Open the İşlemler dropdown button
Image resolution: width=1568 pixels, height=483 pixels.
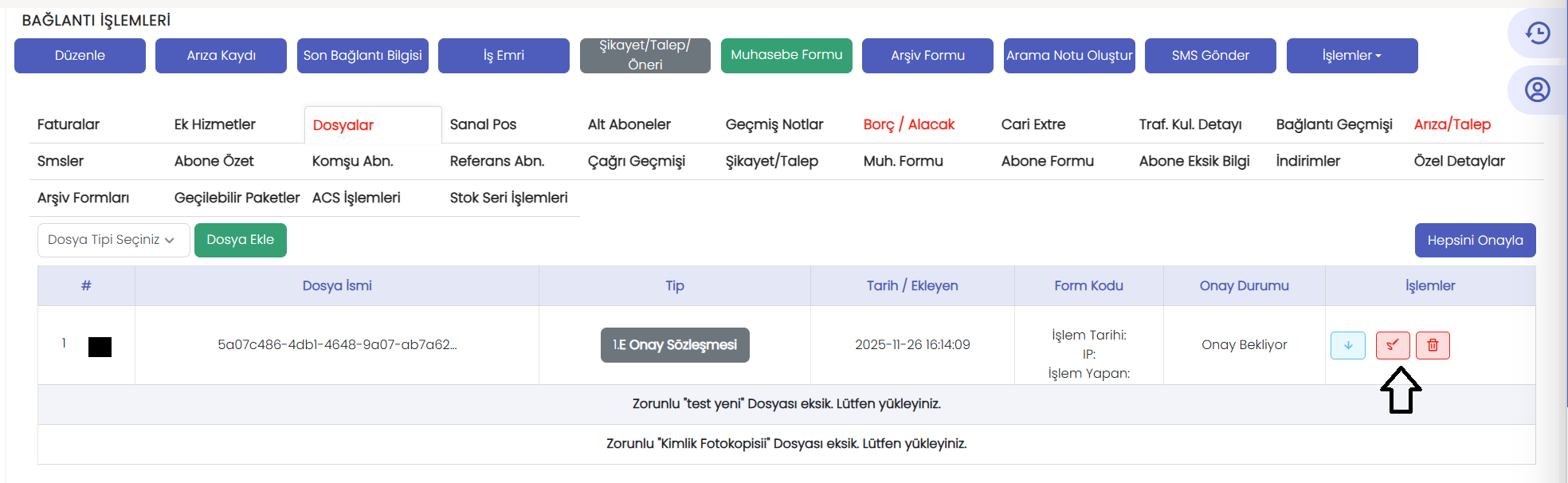(1351, 56)
